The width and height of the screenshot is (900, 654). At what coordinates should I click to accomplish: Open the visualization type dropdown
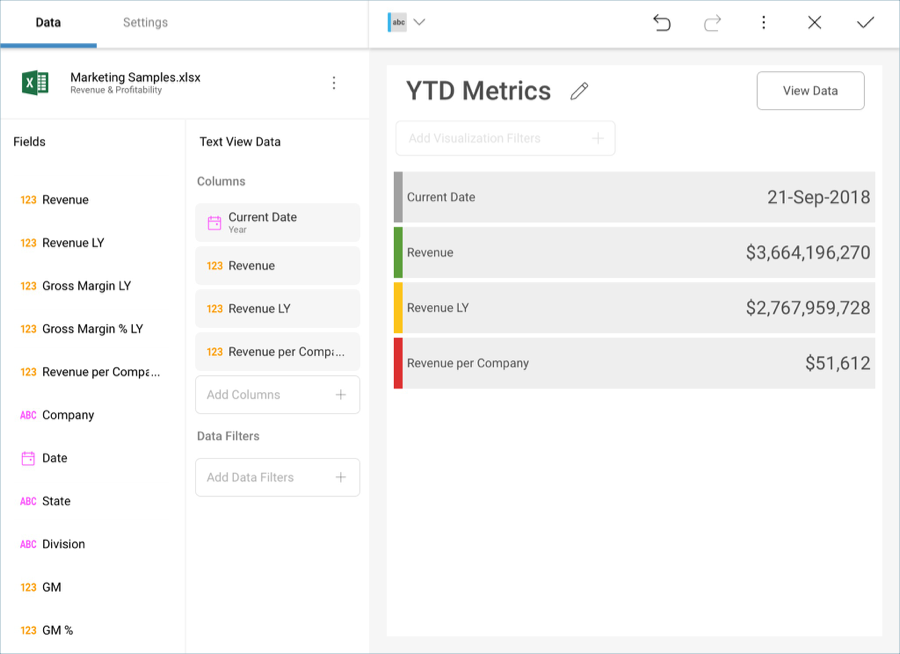click(x=408, y=22)
